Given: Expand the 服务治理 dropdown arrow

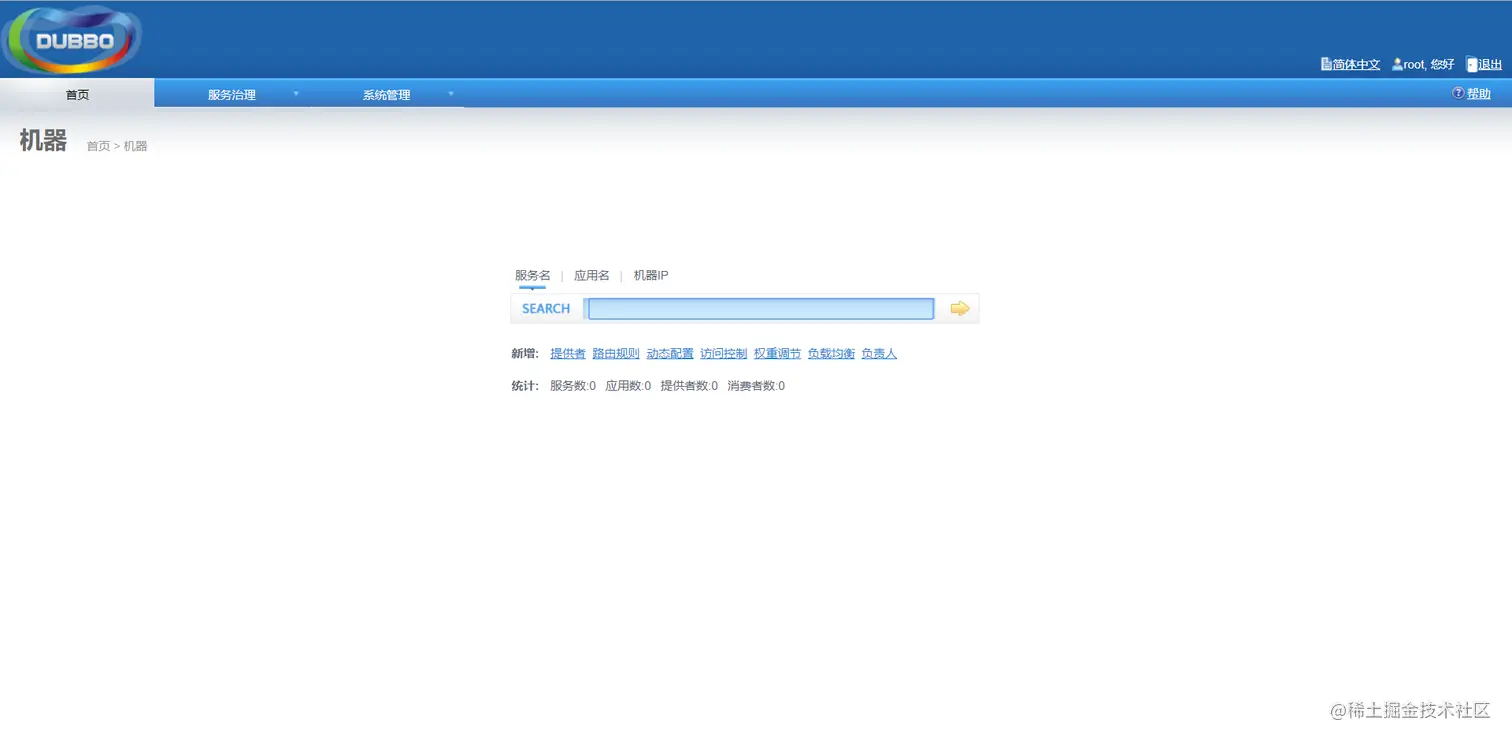Looking at the screenshot, I should click(296, 94).
